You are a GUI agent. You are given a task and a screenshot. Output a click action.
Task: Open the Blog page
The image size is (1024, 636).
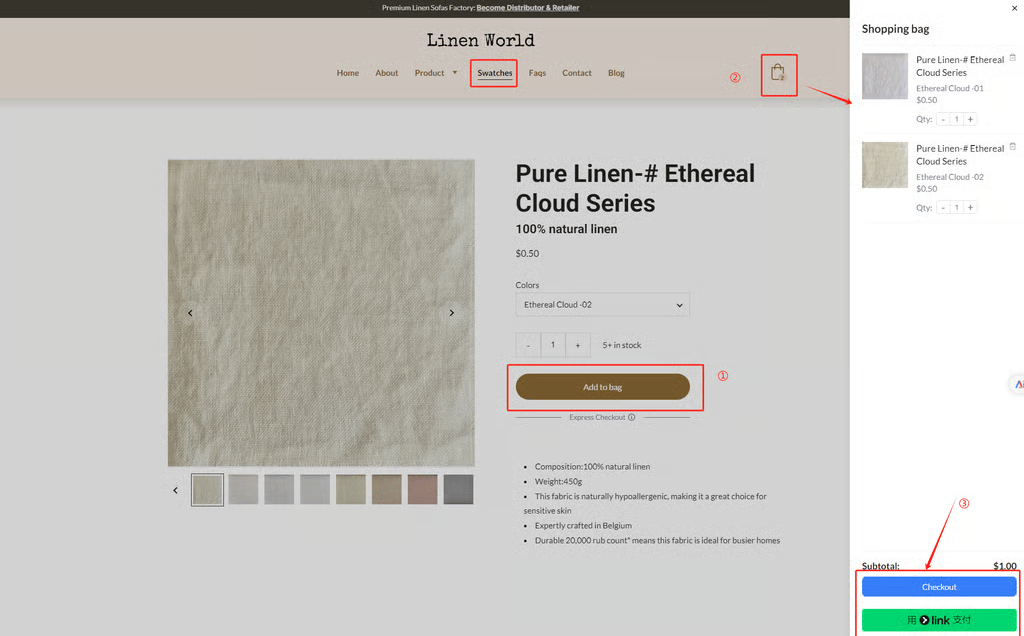tap(616, 73)
